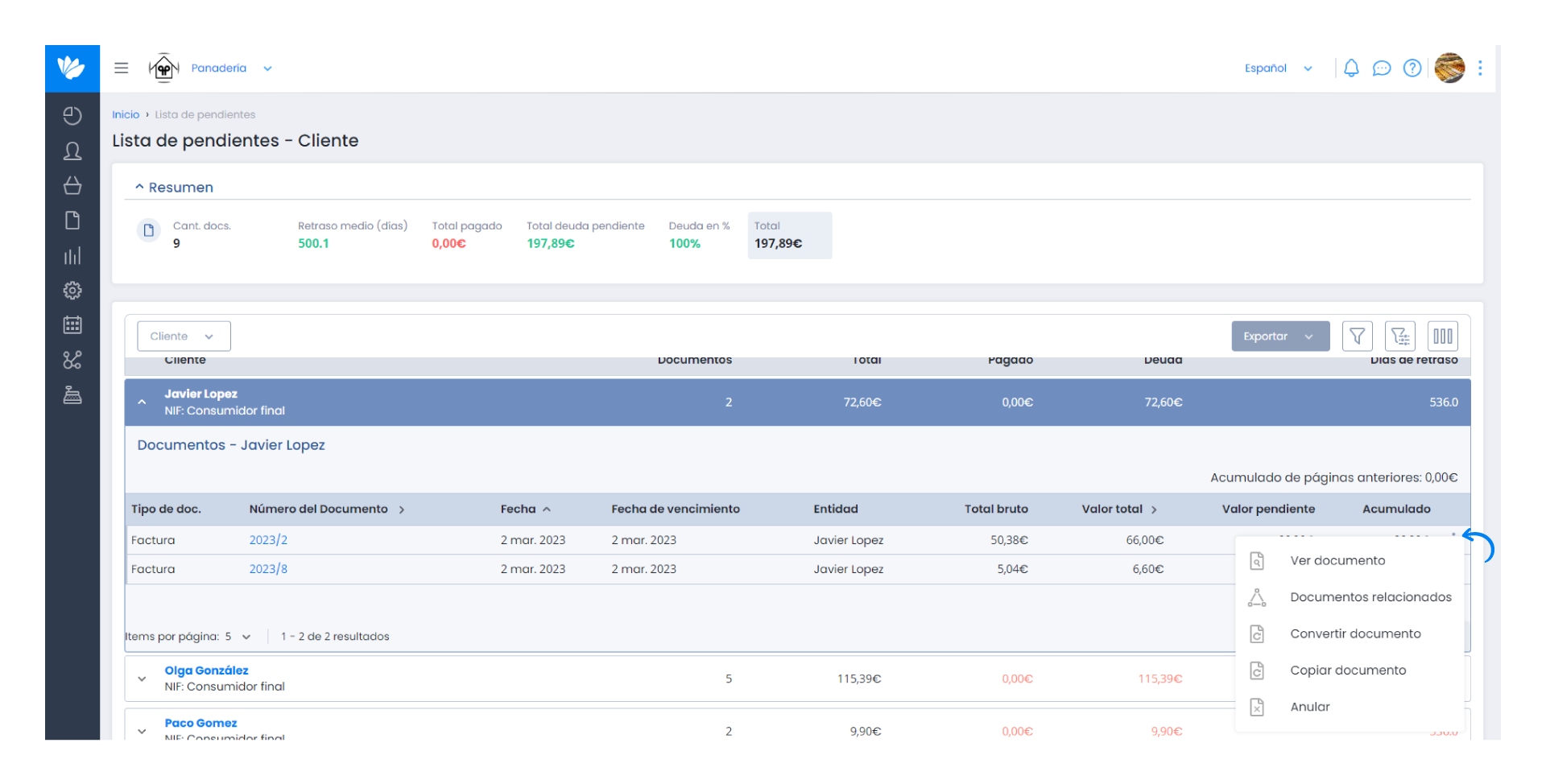
Task: Click the Total 197,89€ summary card
Action: coord(790,236)
